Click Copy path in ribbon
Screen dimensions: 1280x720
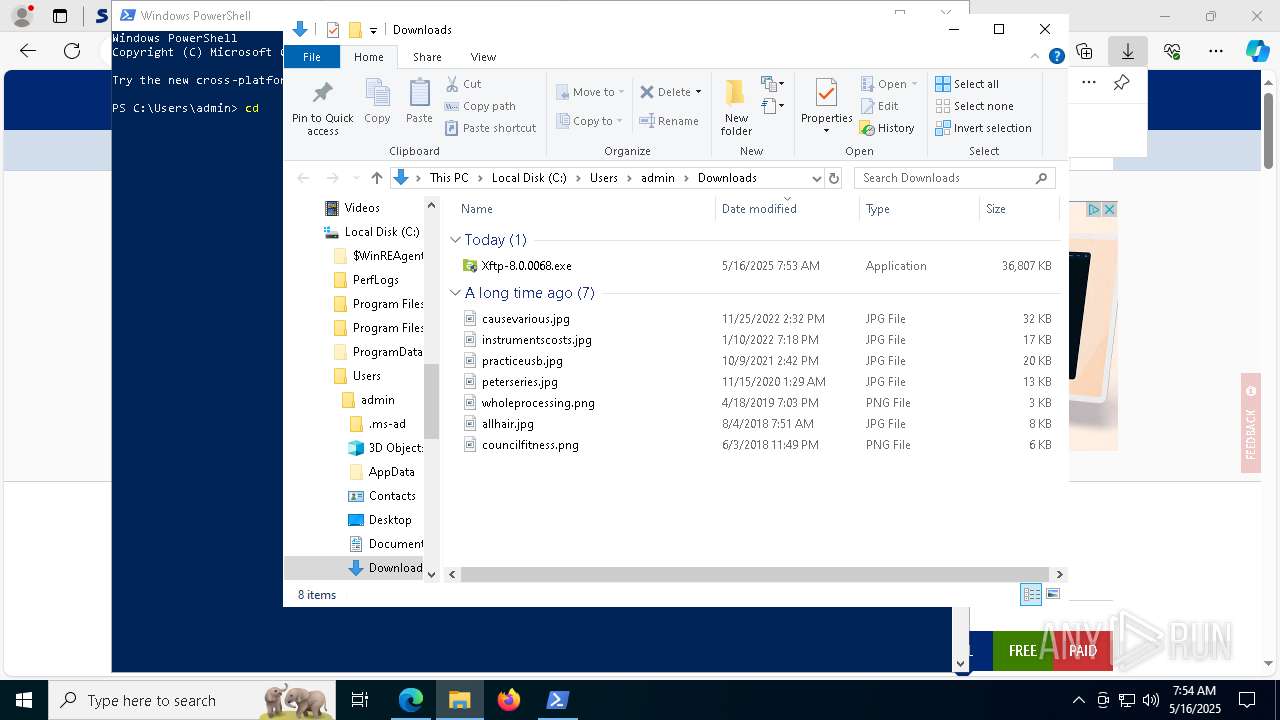(480, 106)
